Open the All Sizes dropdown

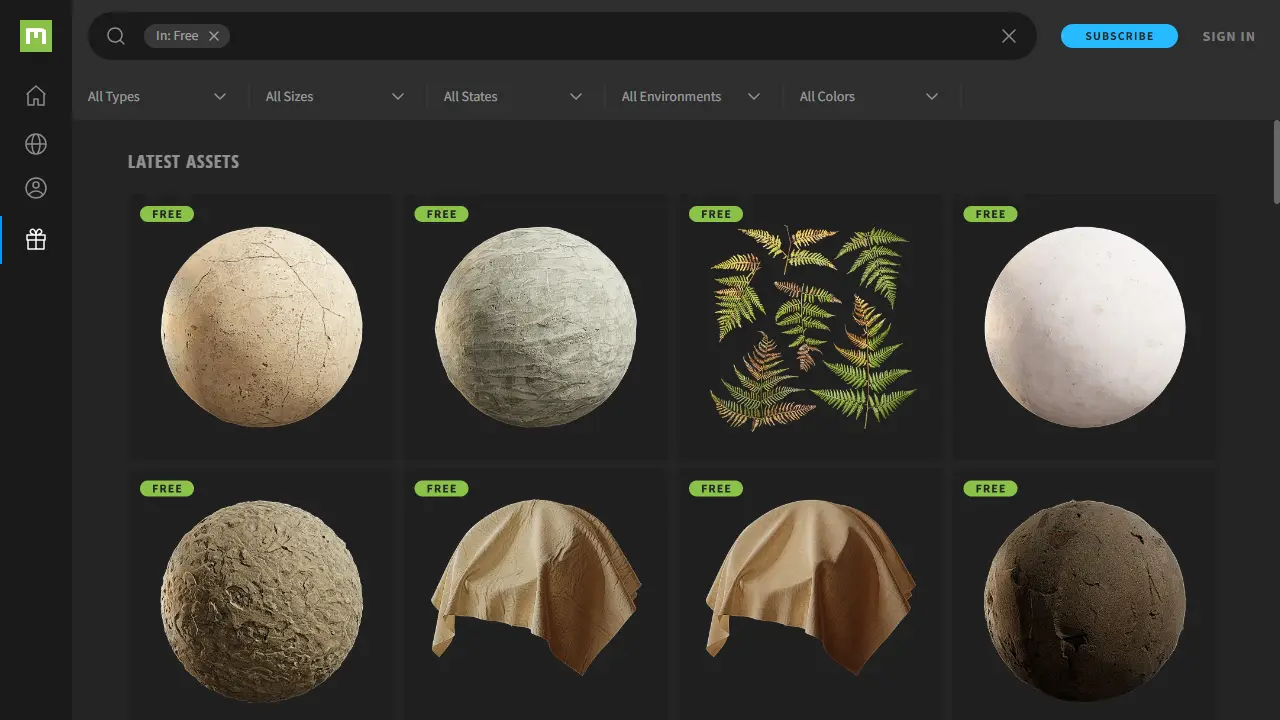pyautogui.click(x=333, y=96)
